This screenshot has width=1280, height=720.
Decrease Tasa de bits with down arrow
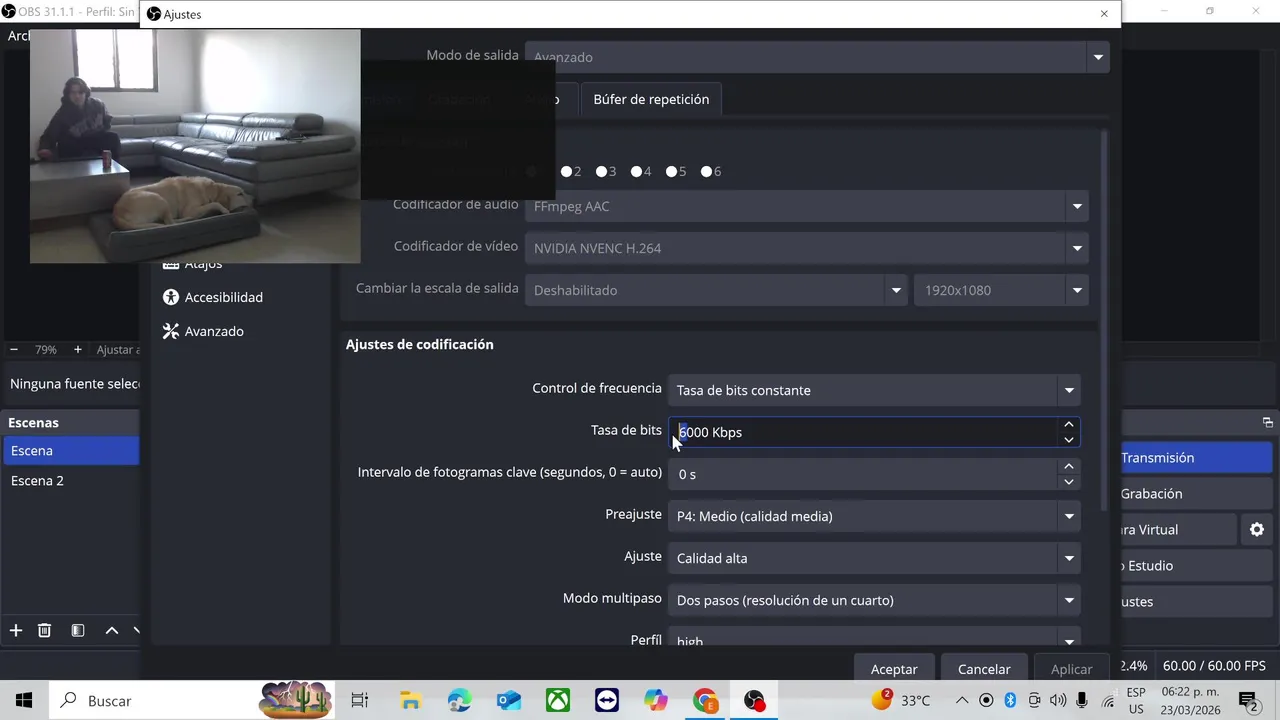(x=1069, y=439)
